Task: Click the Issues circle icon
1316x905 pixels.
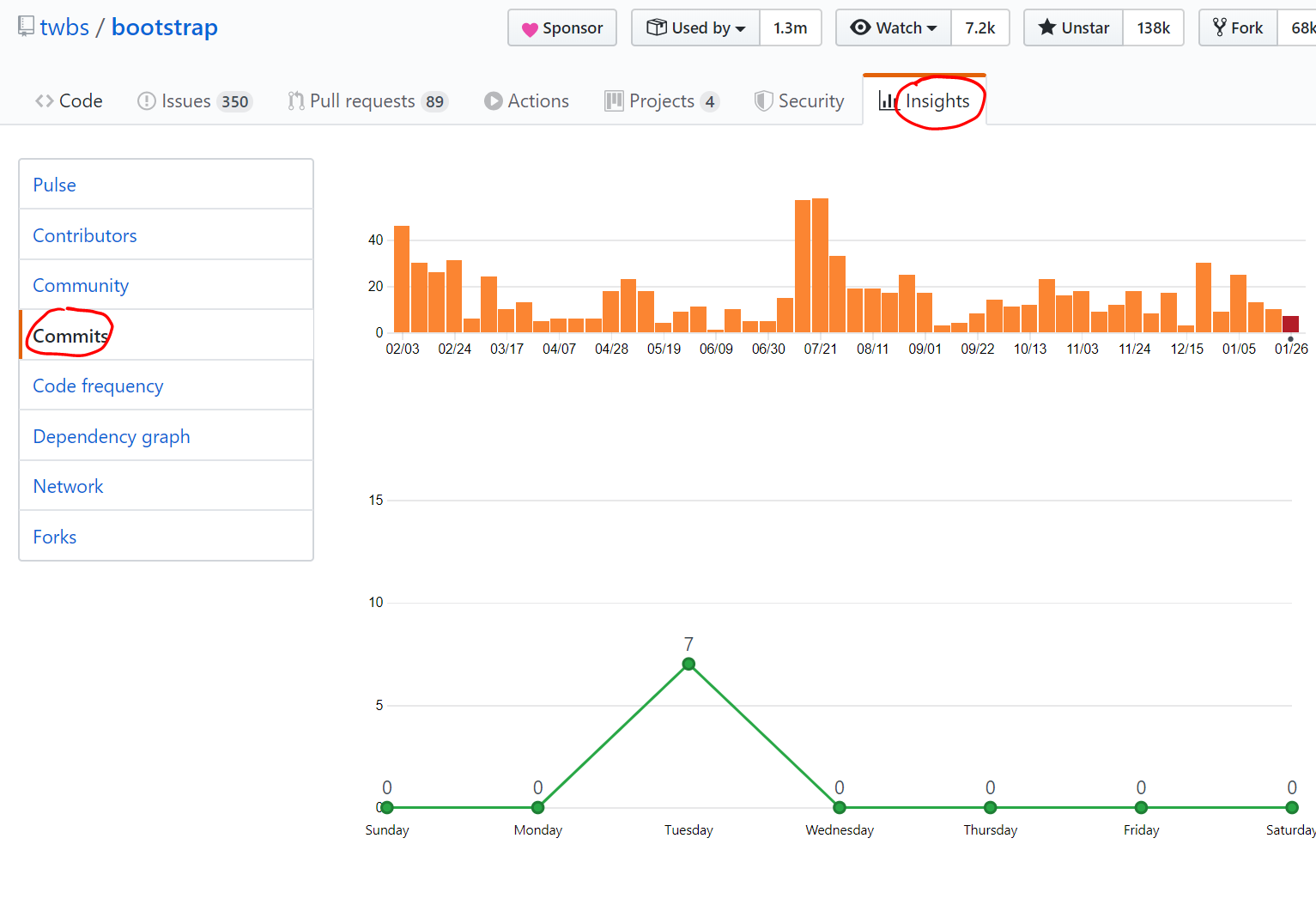Action: tap(147, 101)
